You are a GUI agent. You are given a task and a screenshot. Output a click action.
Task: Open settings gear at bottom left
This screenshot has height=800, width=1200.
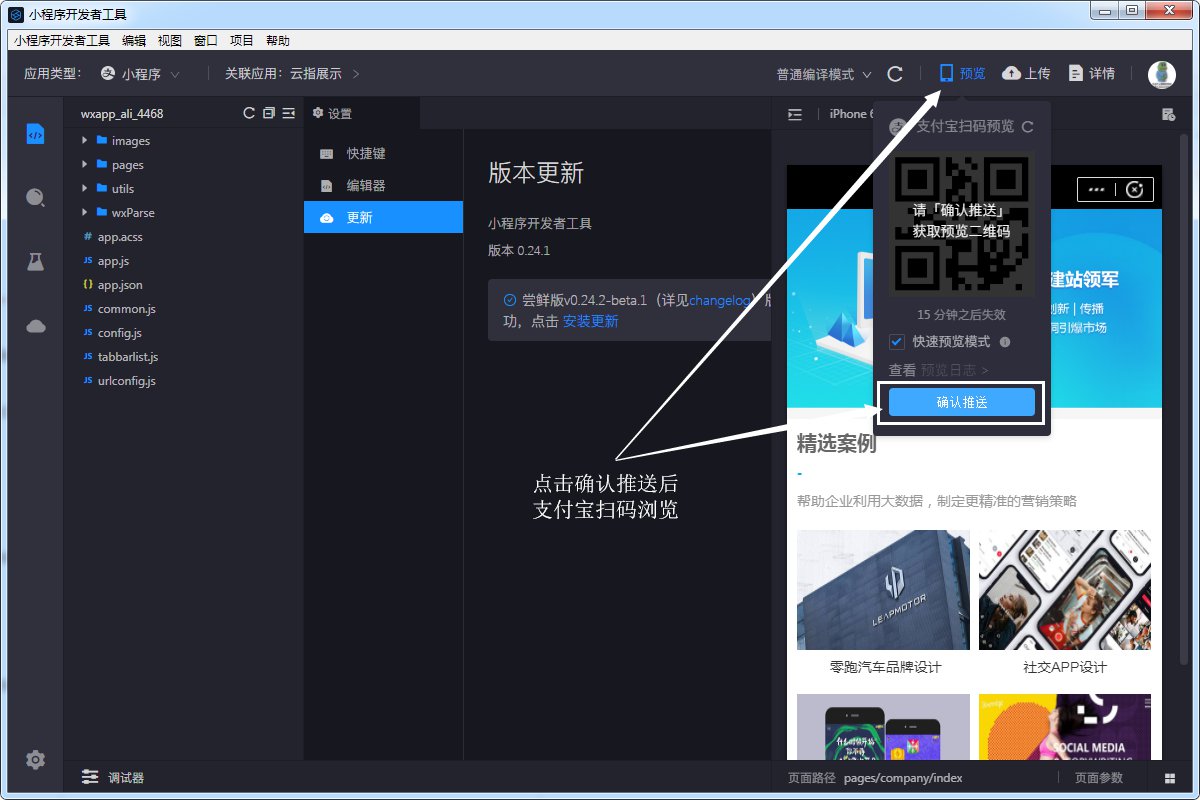coord(35,760)
